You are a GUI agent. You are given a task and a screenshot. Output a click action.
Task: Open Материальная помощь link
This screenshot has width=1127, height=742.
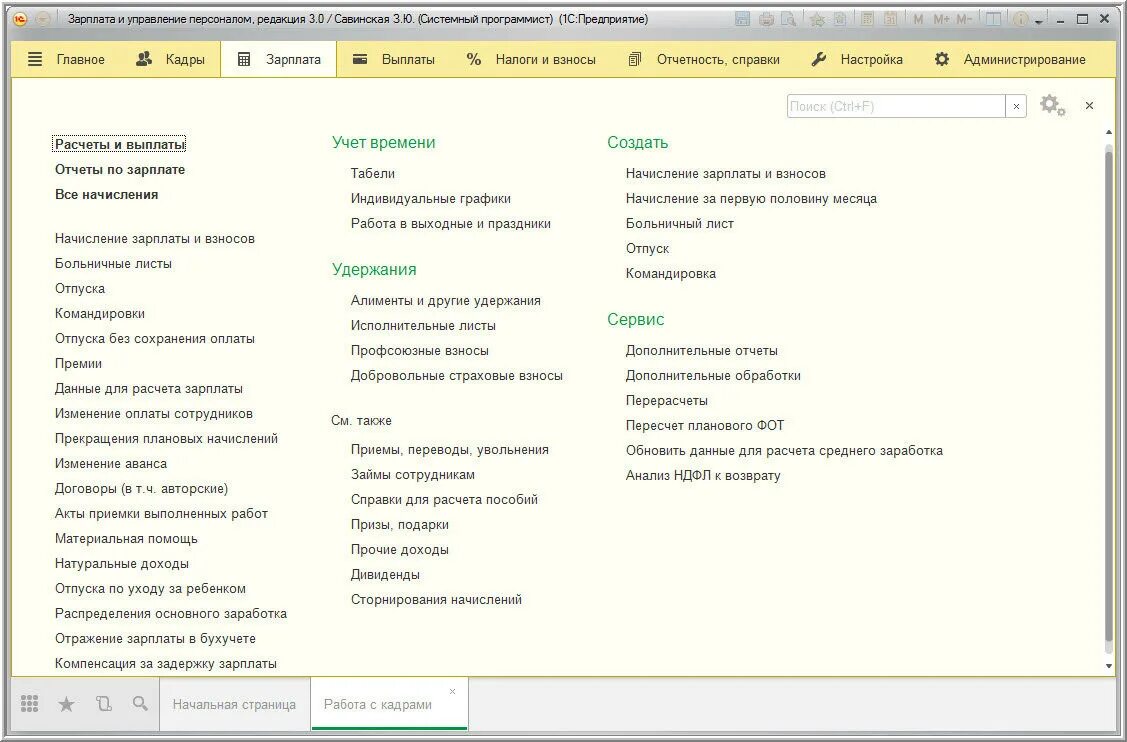[126, 539]
